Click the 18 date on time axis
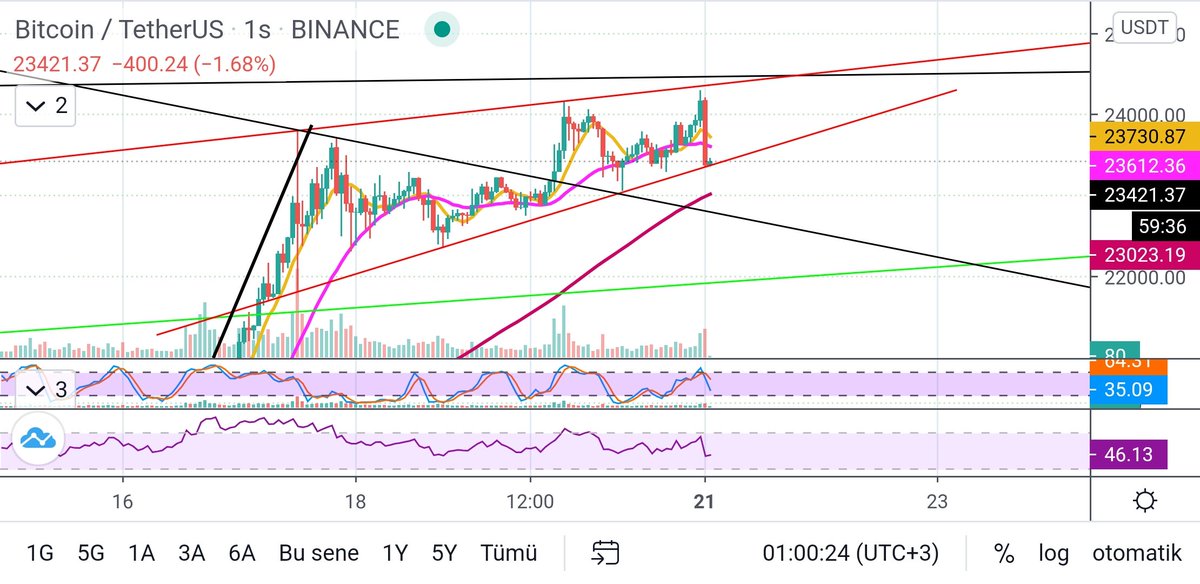This screenshot has width=1200, height=584. pos(355,501)
